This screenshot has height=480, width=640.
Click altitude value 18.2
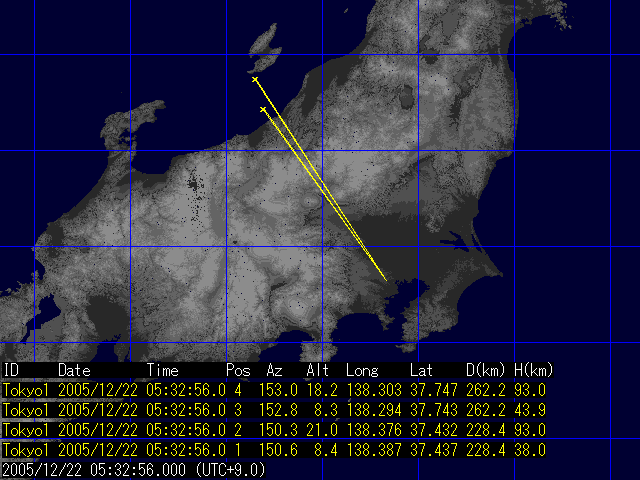(x=322, y=391)
